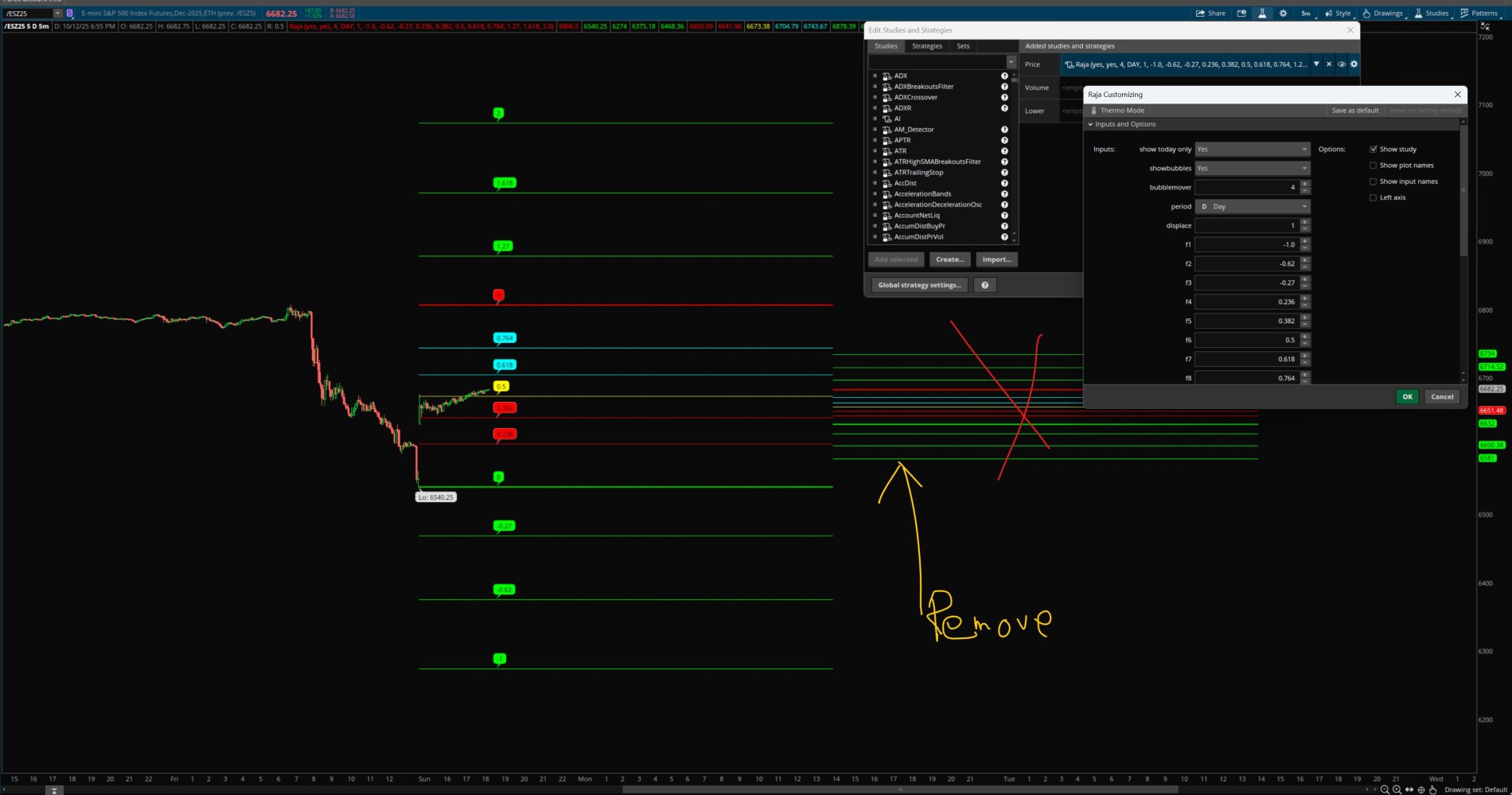Open chart settings gear in top toolbar

(1283, 13)
